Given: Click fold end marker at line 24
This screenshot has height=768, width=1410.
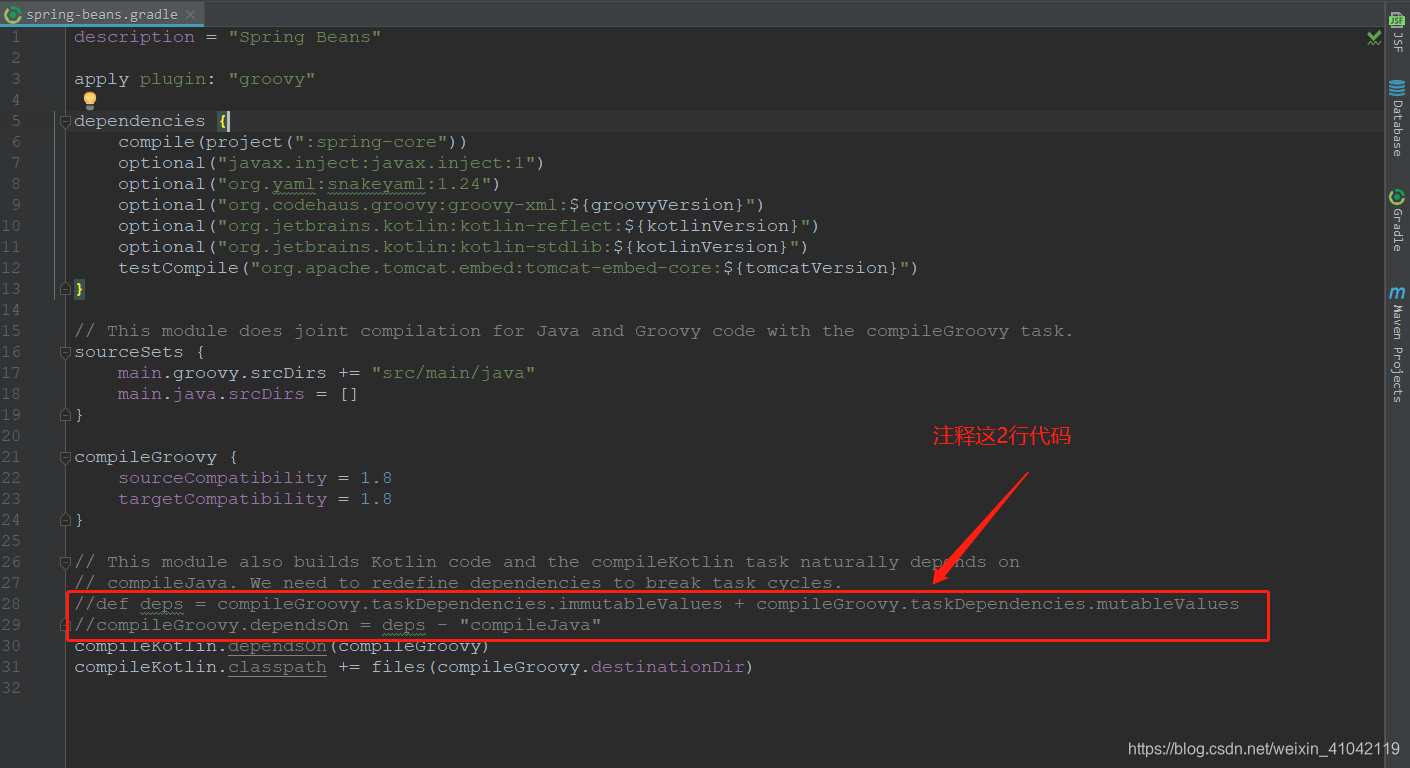Looking at the screenshot, I should click(x=65, y=520).
